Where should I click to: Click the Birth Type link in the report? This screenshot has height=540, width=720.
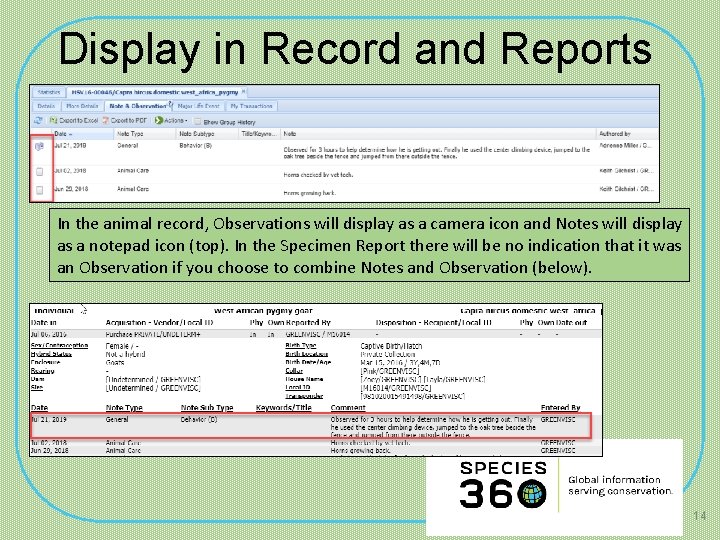click(301, 345)
